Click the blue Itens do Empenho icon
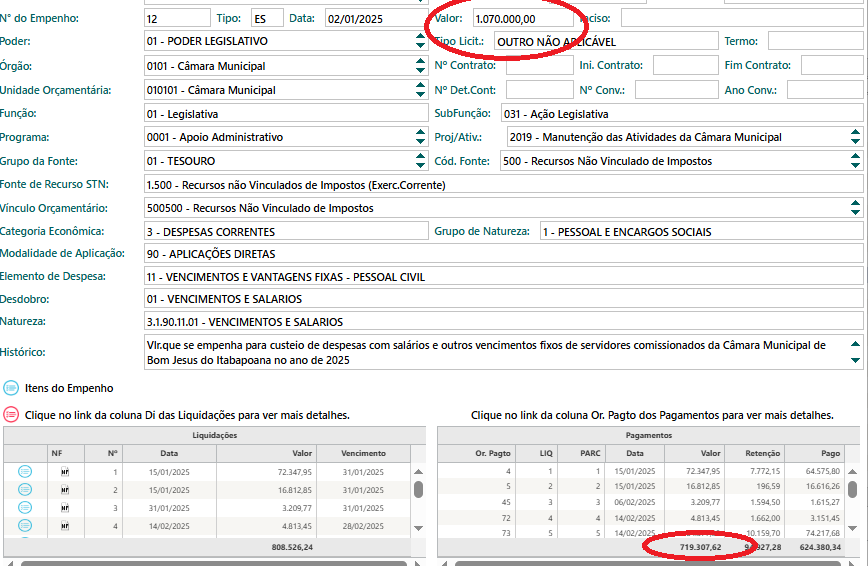Image resolution: width=868 pixels, height=566 pixels. tap(11, 388)
